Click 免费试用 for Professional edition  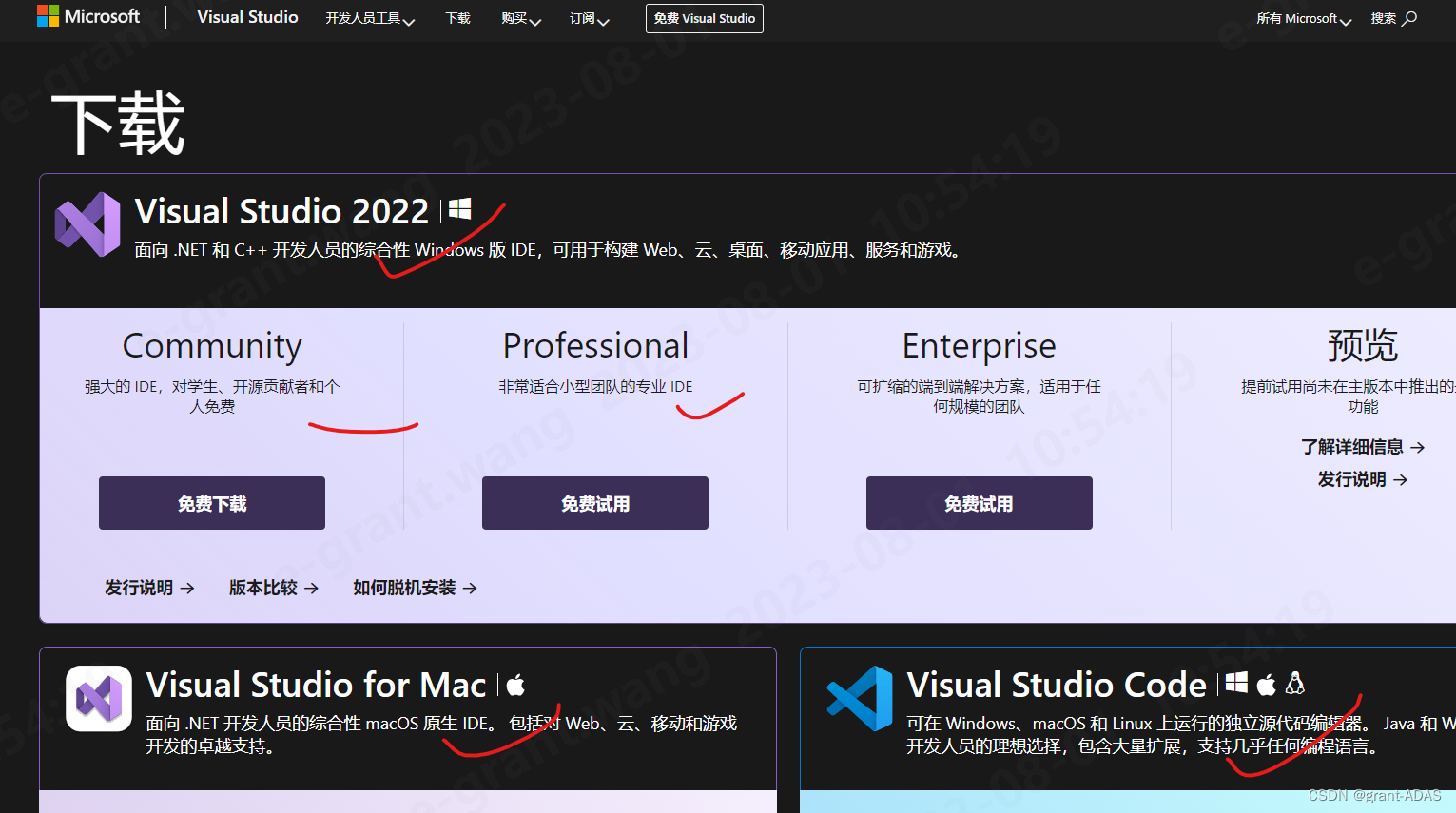[x=595, y=503]
